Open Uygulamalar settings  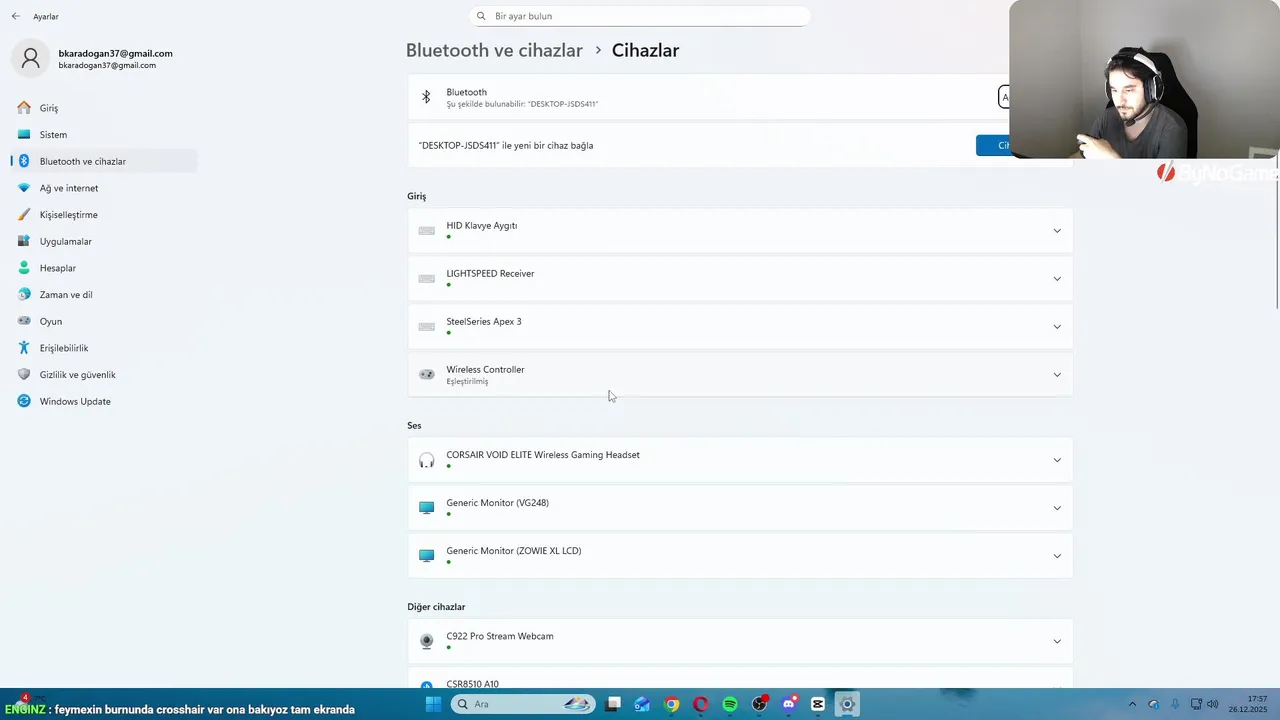104,241
